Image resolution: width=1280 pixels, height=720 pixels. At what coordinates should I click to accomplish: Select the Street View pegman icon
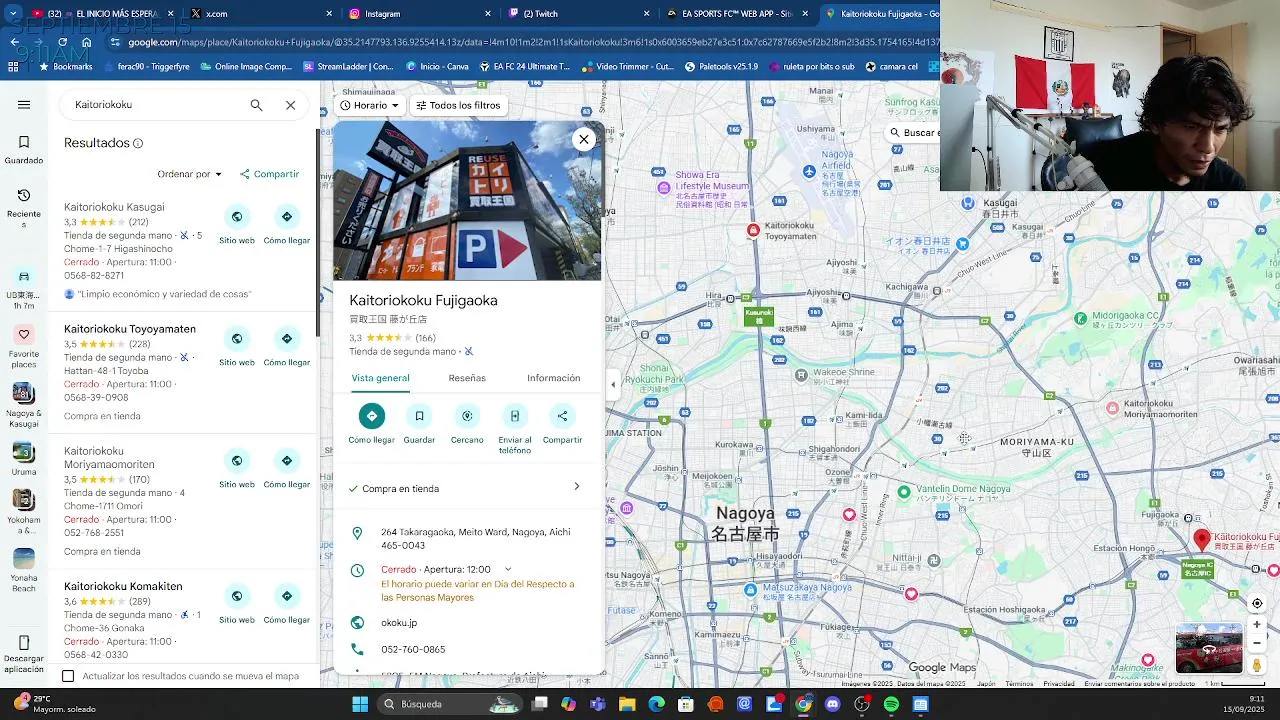1257,665
